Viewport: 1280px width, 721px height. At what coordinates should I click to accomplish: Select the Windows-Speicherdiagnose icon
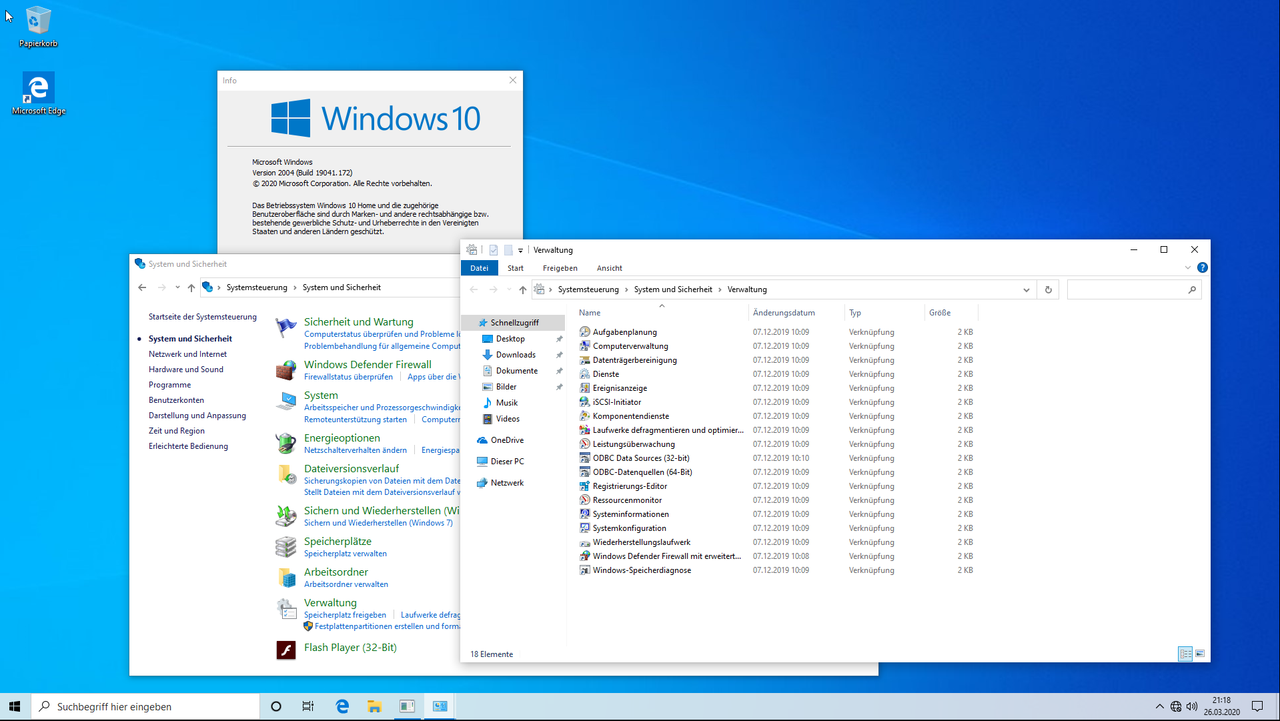[x=585, y=570]
